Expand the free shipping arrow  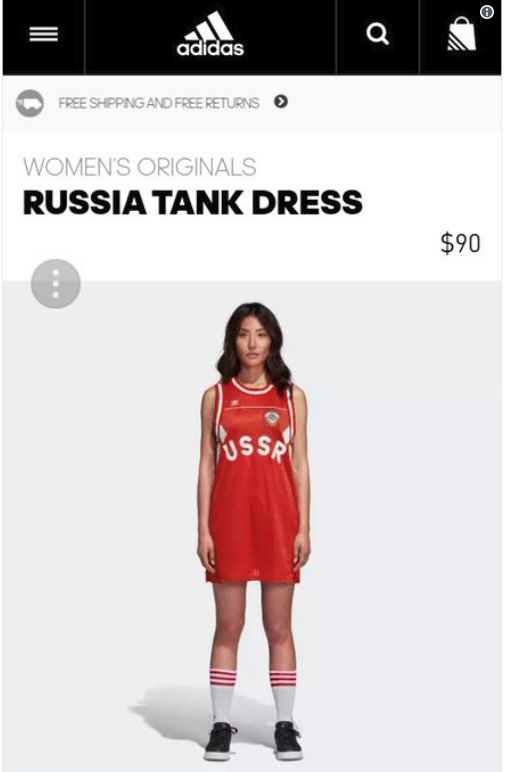pos(281,102)
